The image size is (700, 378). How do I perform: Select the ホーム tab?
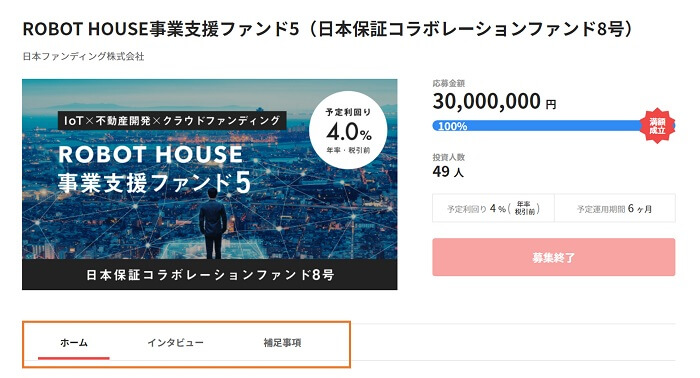point(74,343)
